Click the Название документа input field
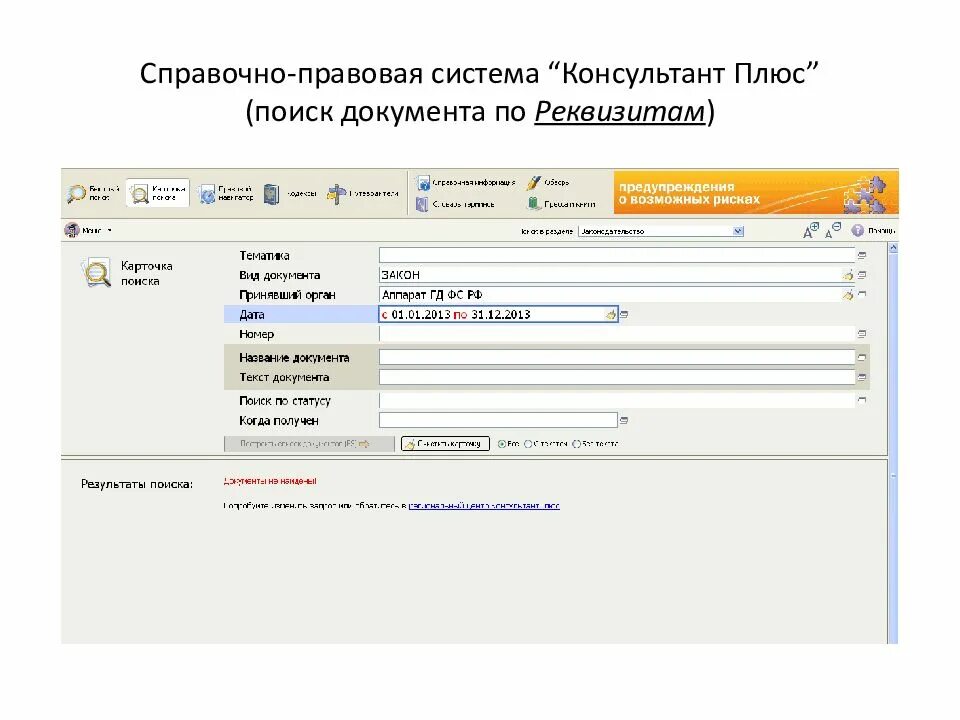 (x=617, y=358)
